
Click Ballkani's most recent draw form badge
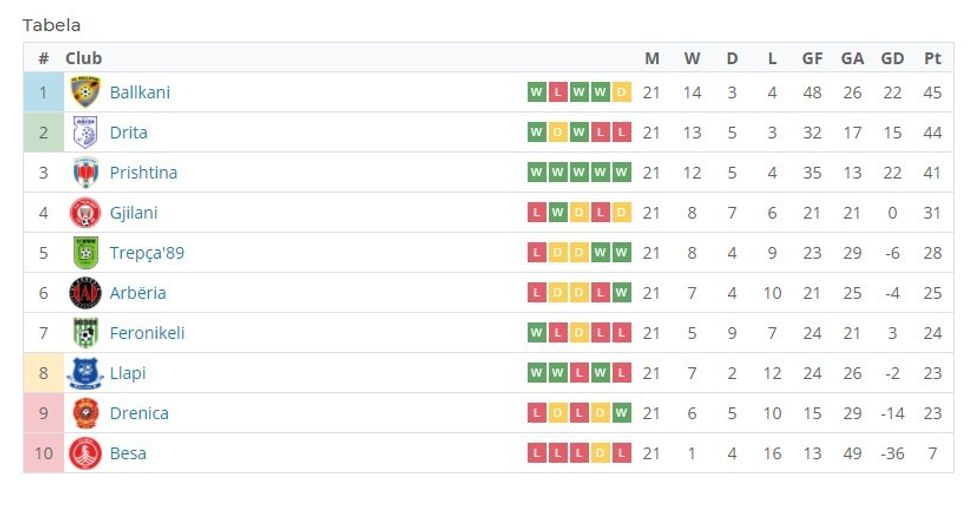coord(622,92)
